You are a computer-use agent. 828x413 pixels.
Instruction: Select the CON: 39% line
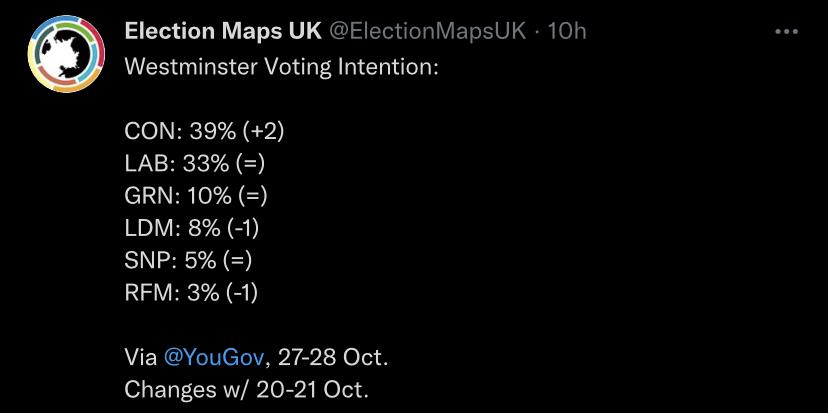204,132
